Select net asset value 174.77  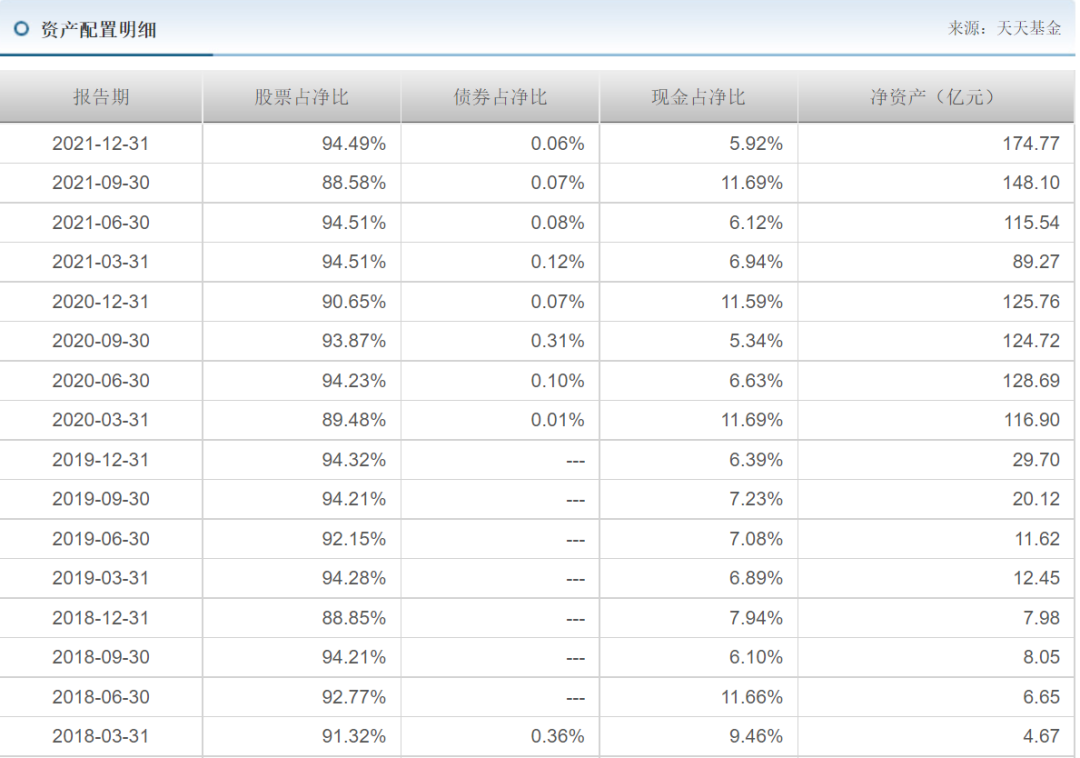click(x=1030, y=143)
